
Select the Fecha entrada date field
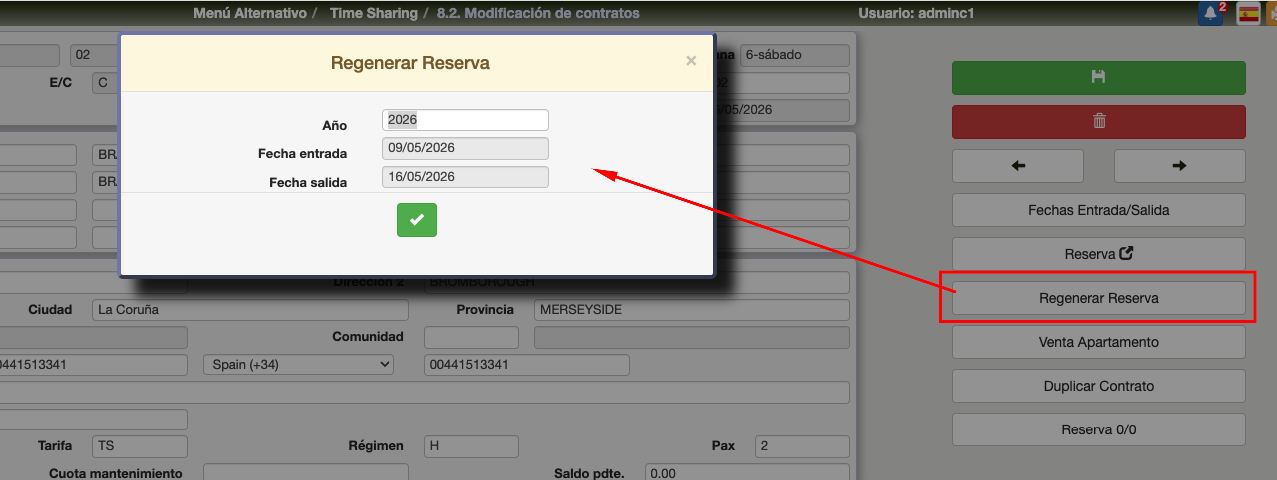(x=465, y=148)
